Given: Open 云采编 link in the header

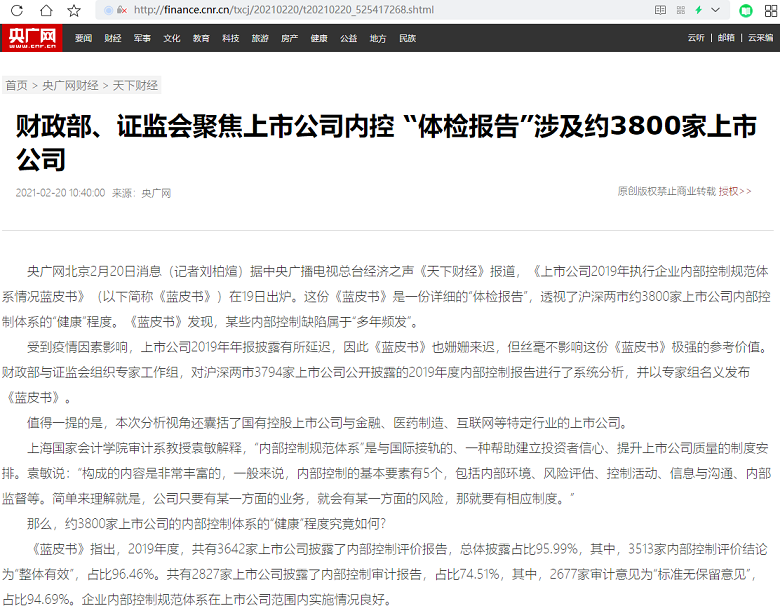Looking at the screenshot, I should (760, 39).
